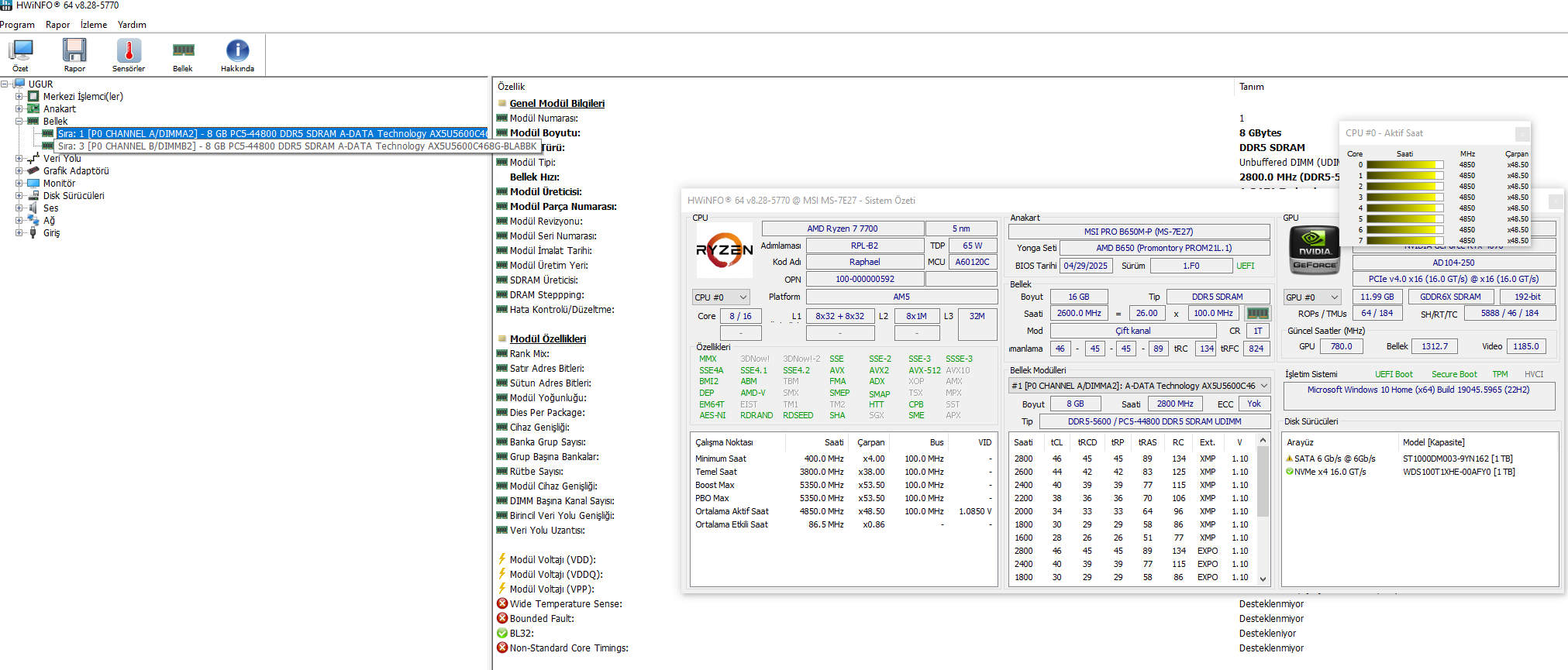Expand the Veri Yolu tree node

click(19, 158)
